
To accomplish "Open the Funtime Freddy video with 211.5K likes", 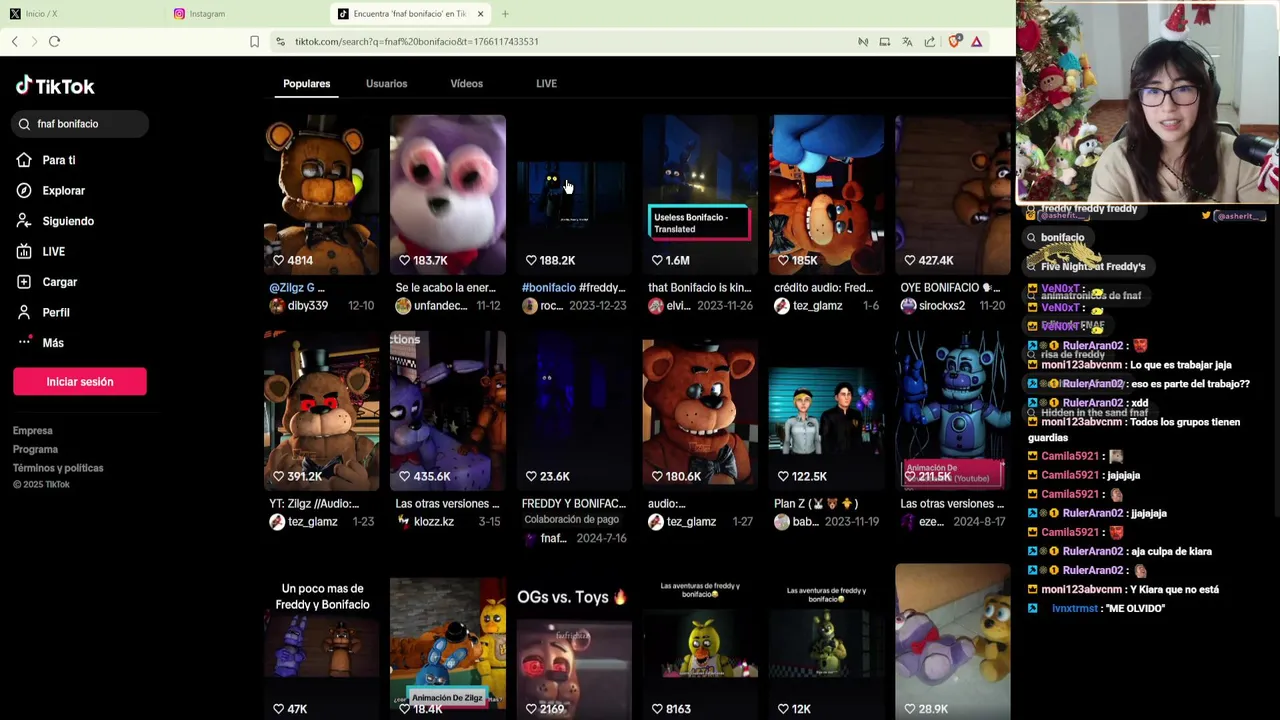I will click(x=952, y=411).
